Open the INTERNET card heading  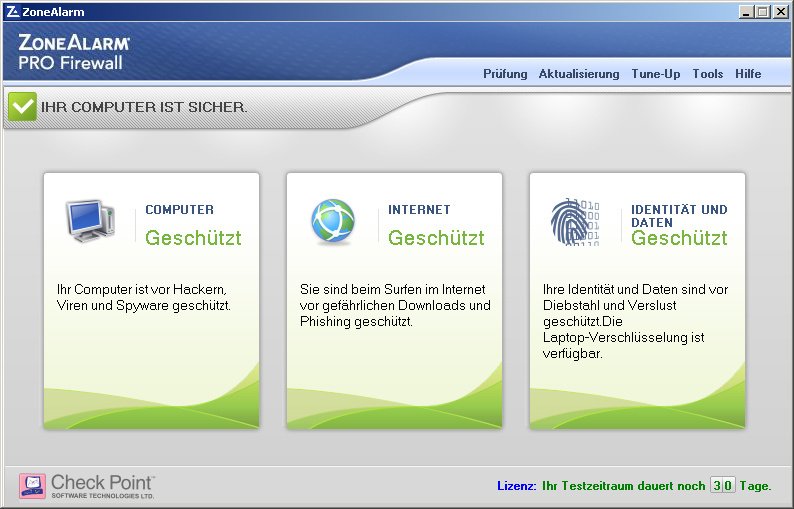(419, 210)
